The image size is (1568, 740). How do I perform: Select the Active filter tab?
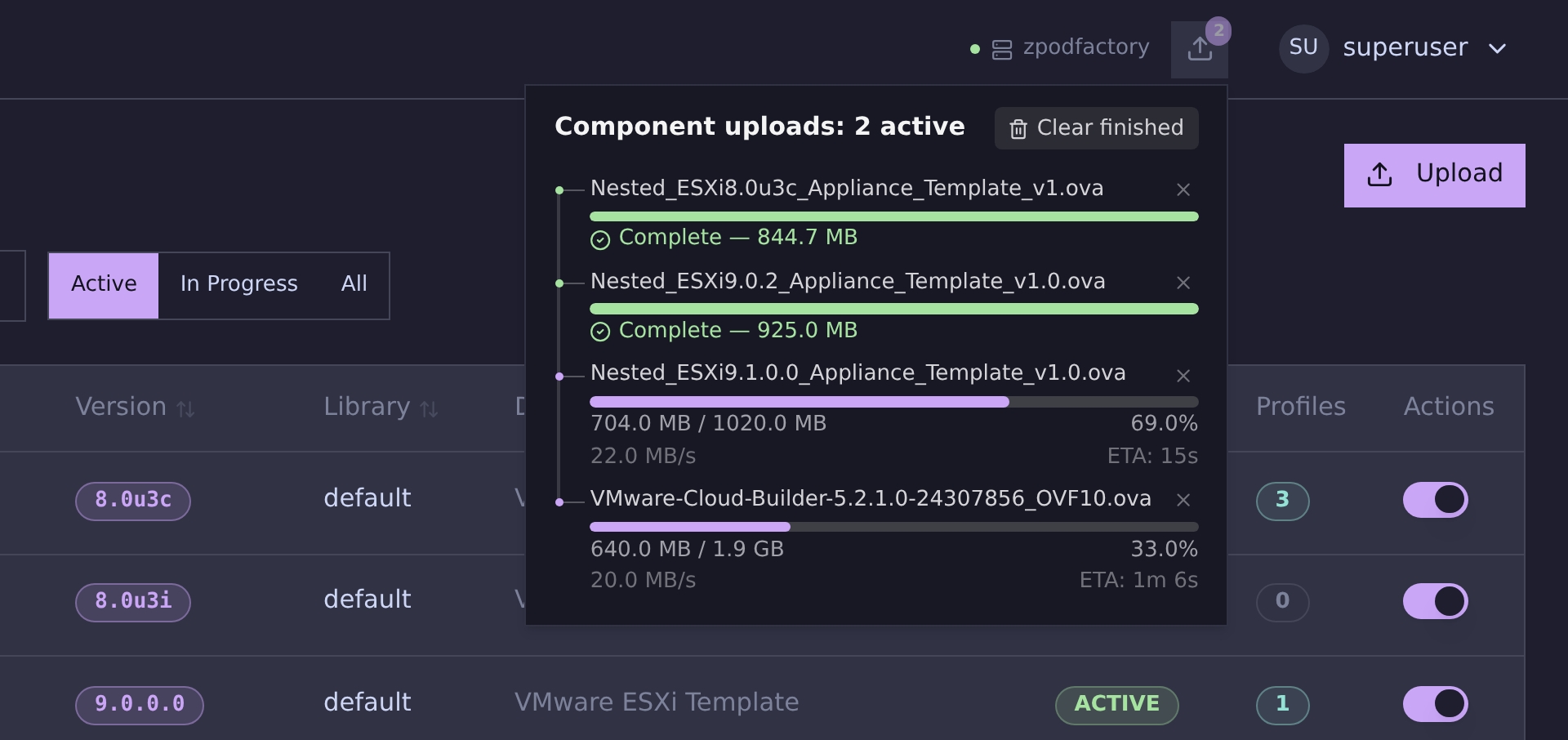pyautogui.click(x=104, y=285)
